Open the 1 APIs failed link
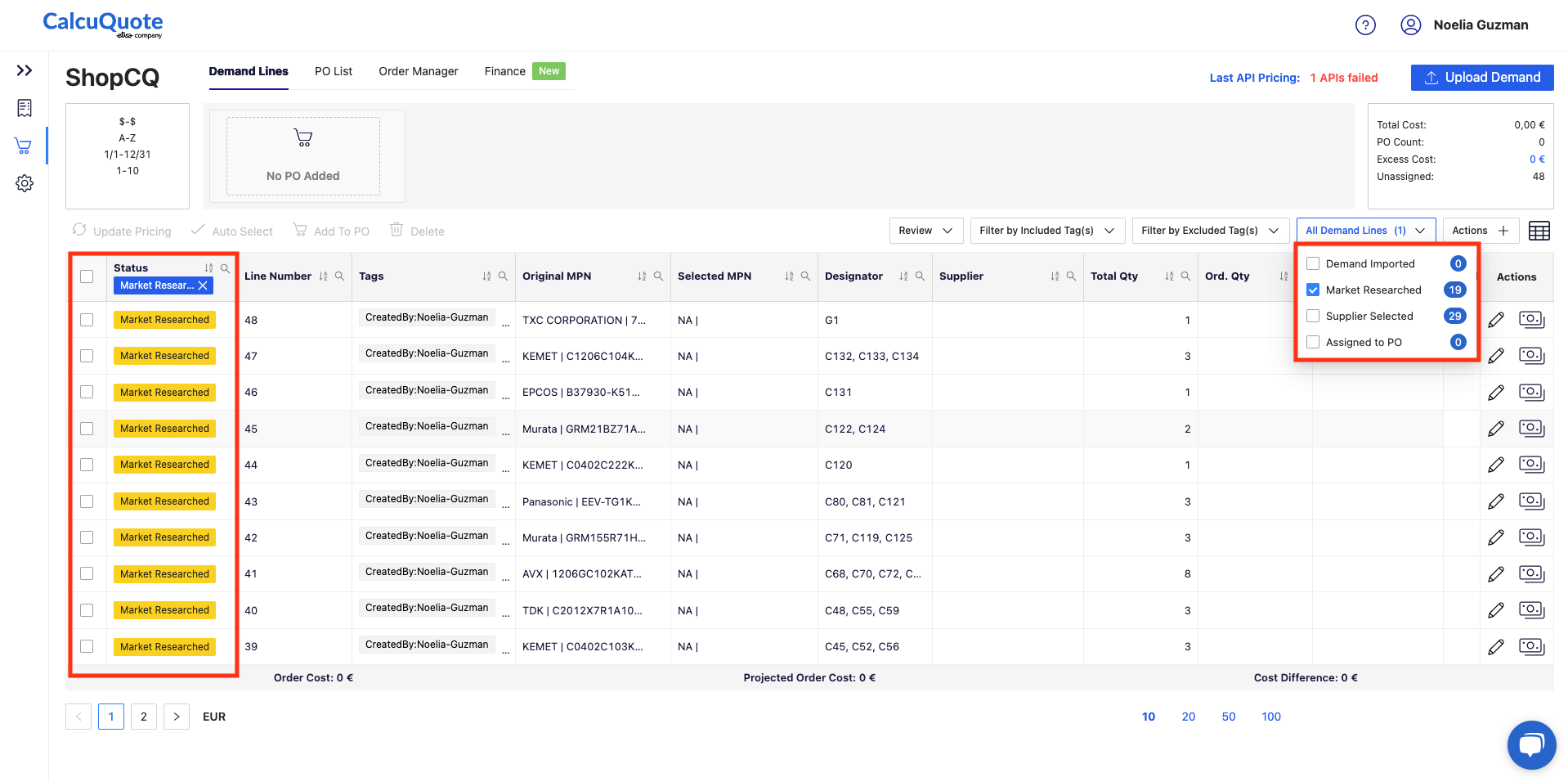The height and width of the screenshot is (782, 1568). [1344, 78]
